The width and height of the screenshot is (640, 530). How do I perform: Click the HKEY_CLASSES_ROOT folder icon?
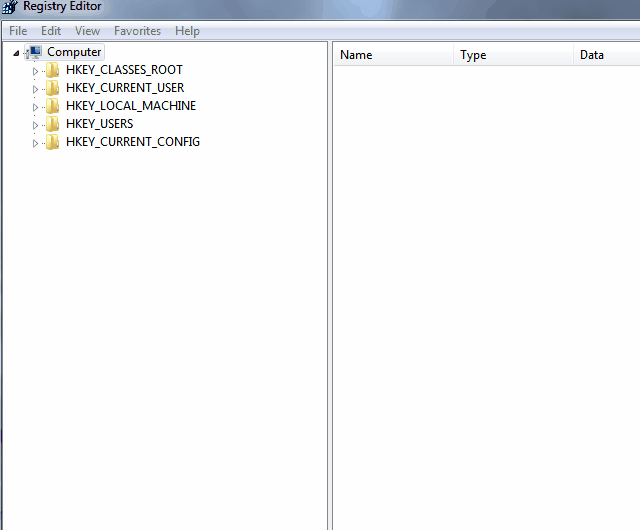coord(52,70)
